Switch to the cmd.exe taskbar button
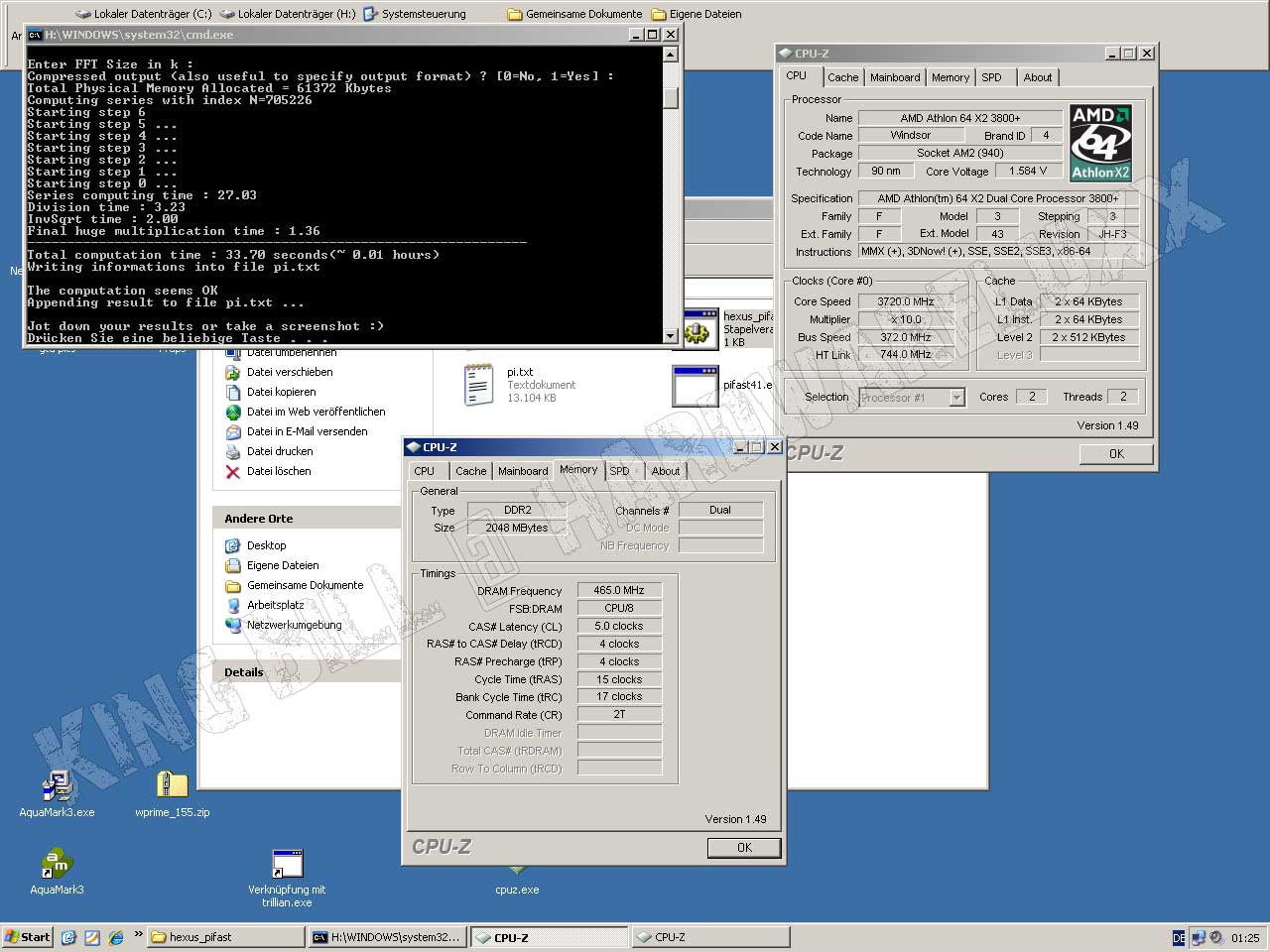 (x=388, y=937)
